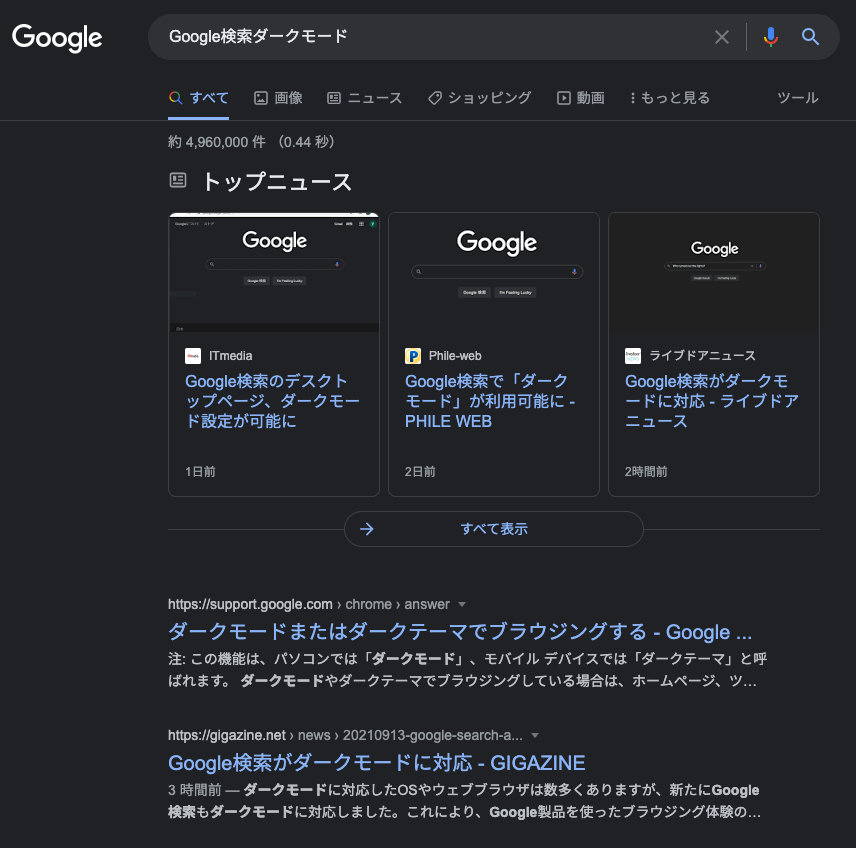Open the Phile-web news card thumbnail
Screen dimensions: 856x848
[494, 272]
